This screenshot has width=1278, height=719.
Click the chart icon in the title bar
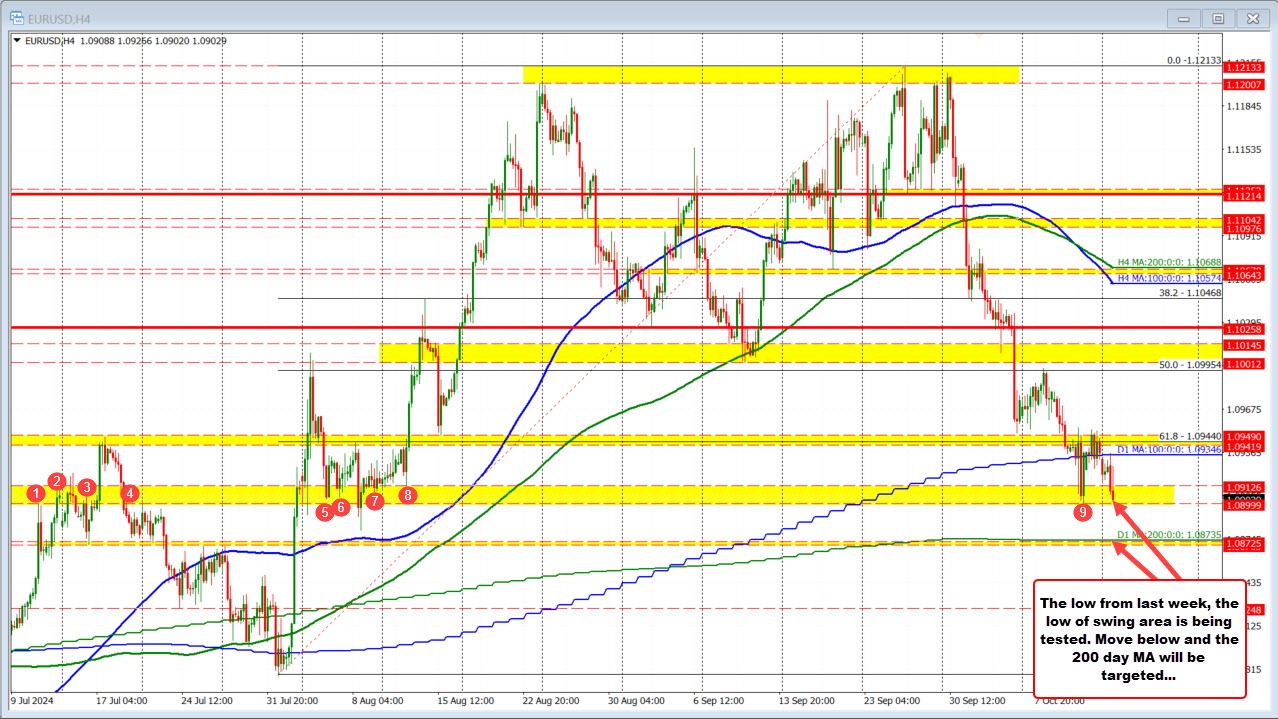18,17
